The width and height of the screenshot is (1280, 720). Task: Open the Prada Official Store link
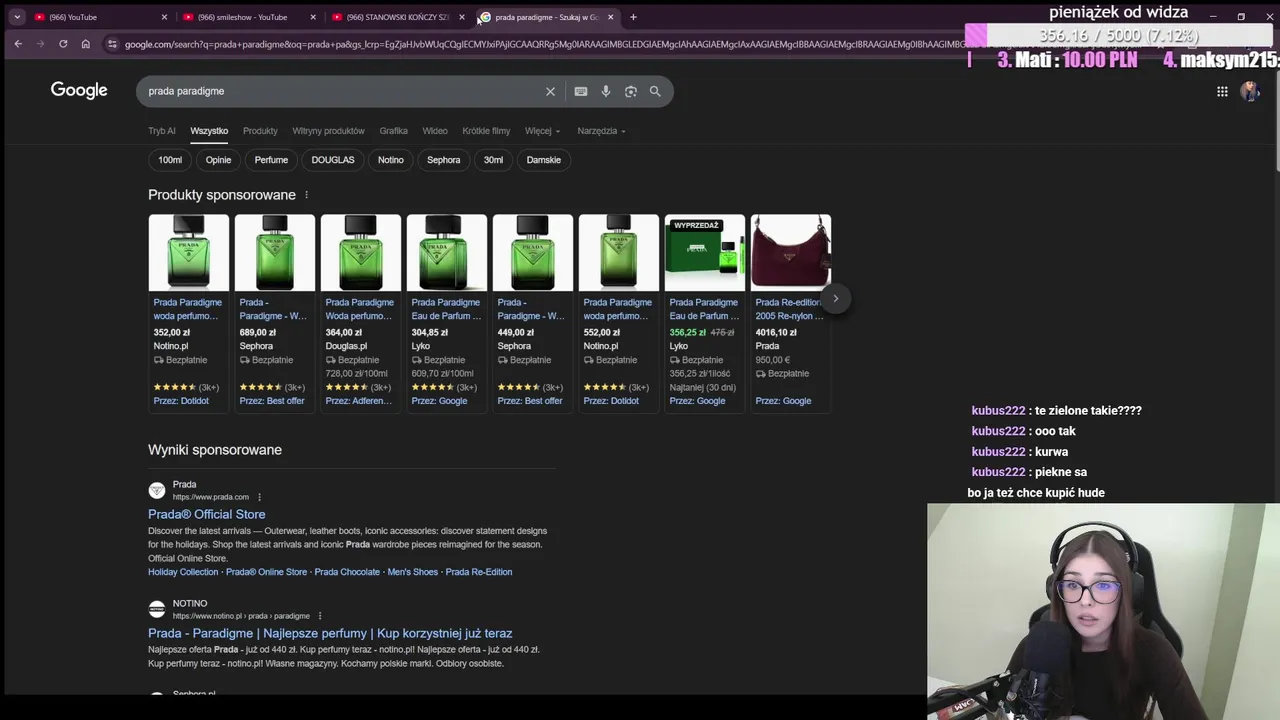[207, 514]
